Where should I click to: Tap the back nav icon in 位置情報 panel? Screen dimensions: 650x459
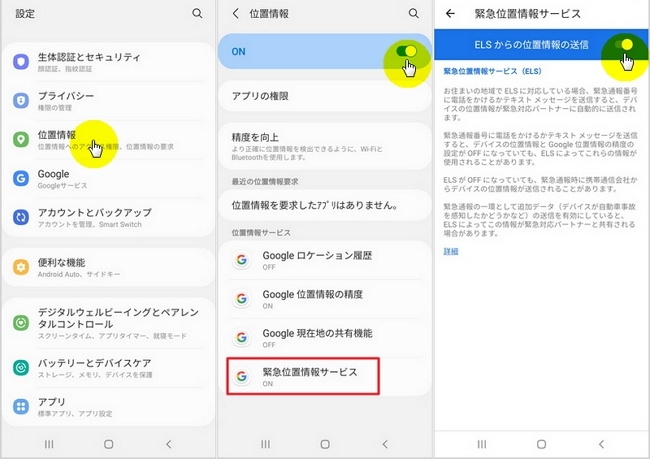pyautogui.click(x=385, y=444)
